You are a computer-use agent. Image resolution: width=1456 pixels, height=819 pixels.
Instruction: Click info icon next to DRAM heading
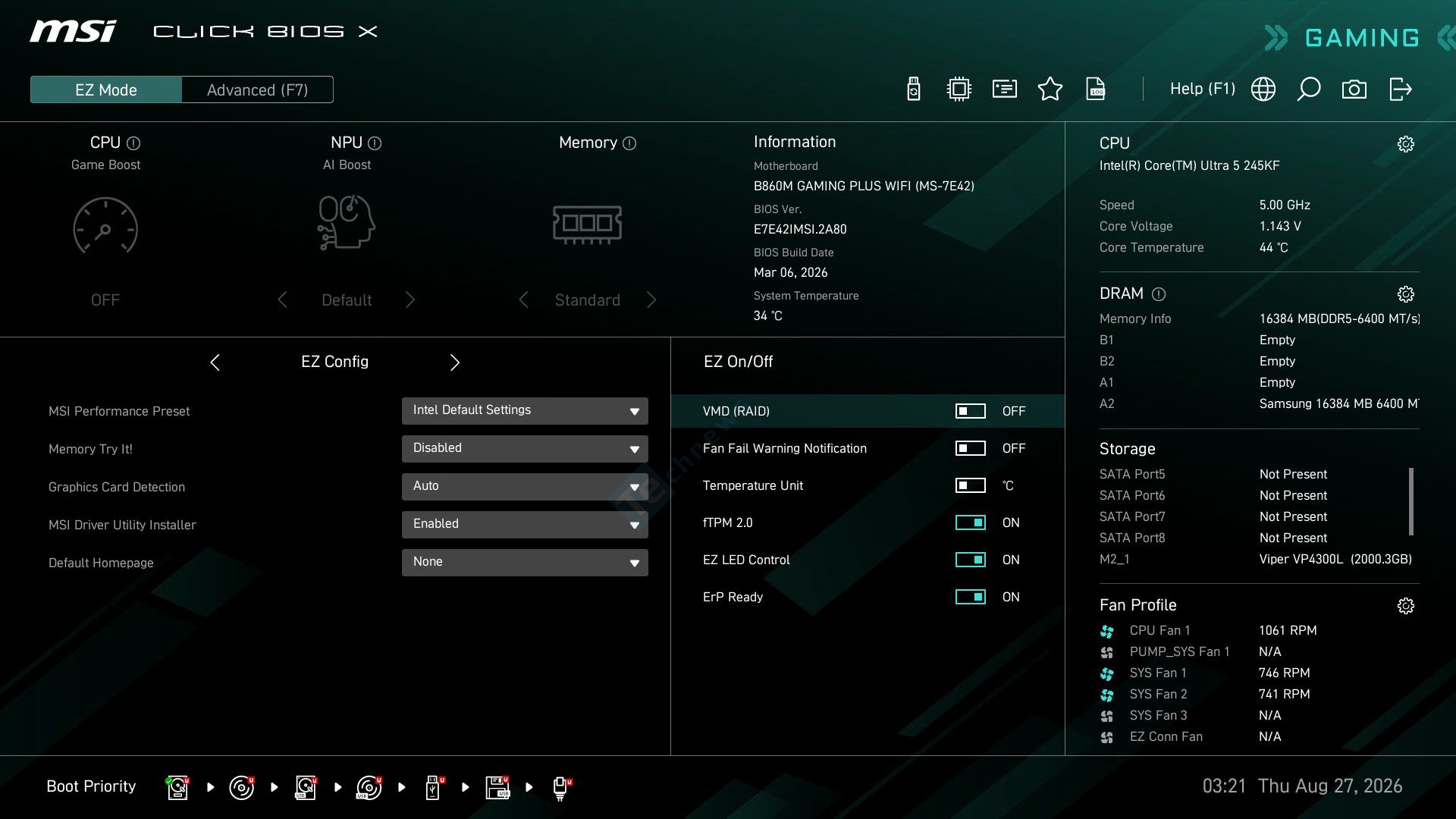(x=1159, y=294)
